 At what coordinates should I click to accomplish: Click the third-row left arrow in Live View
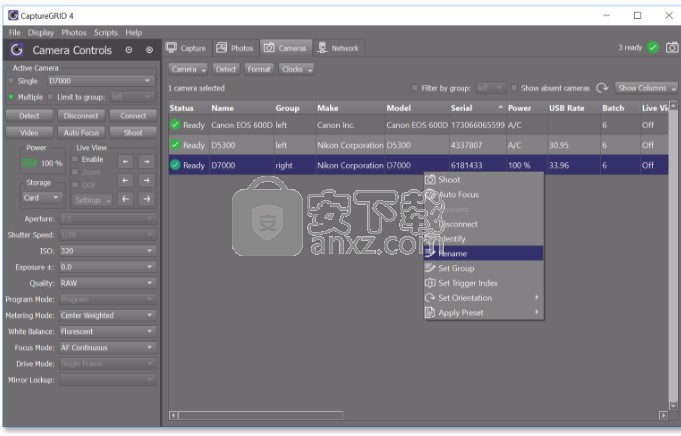click(x=126, y=199)
